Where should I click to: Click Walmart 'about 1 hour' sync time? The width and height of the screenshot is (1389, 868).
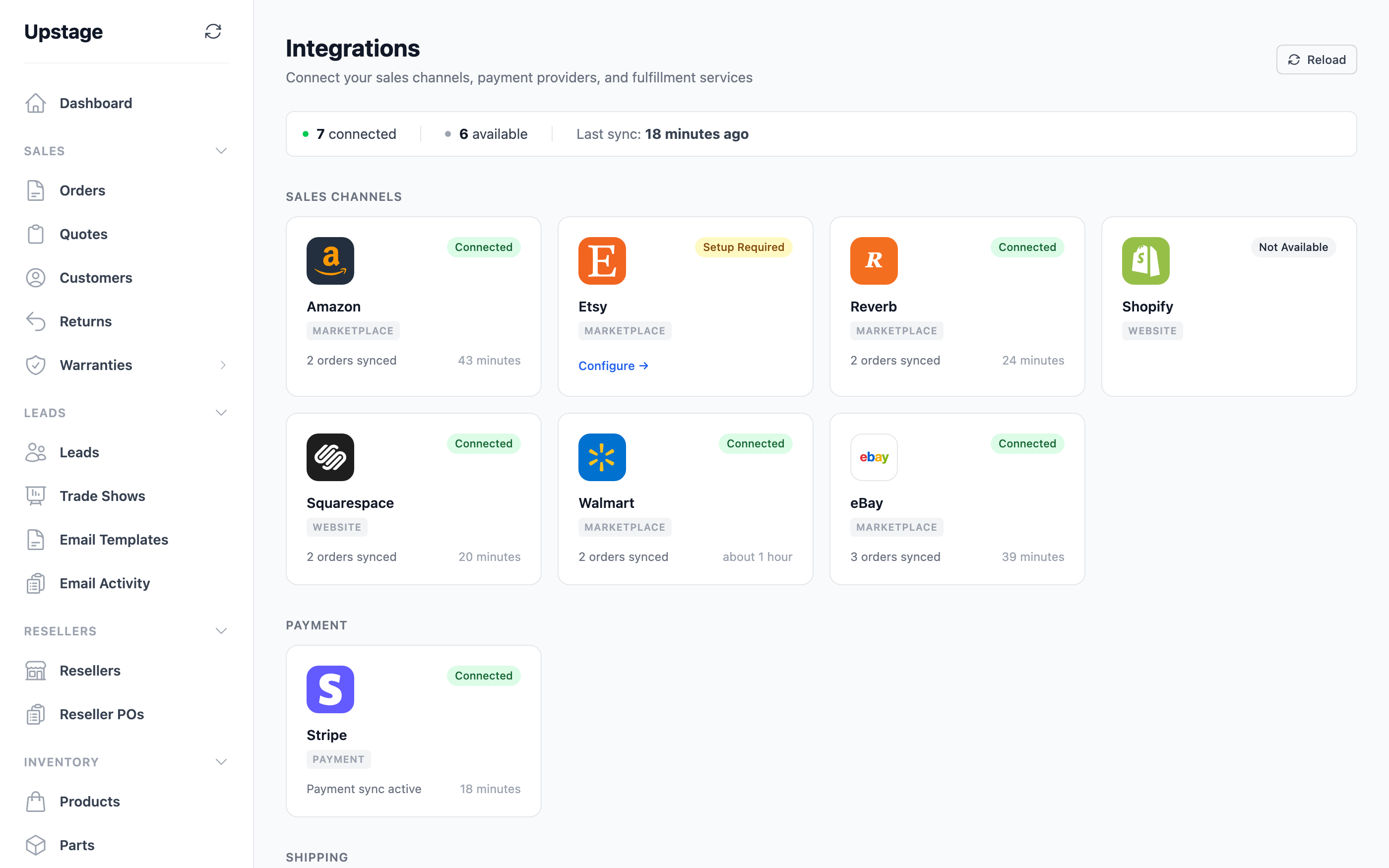pyautogui.click(x=757, y=557)
